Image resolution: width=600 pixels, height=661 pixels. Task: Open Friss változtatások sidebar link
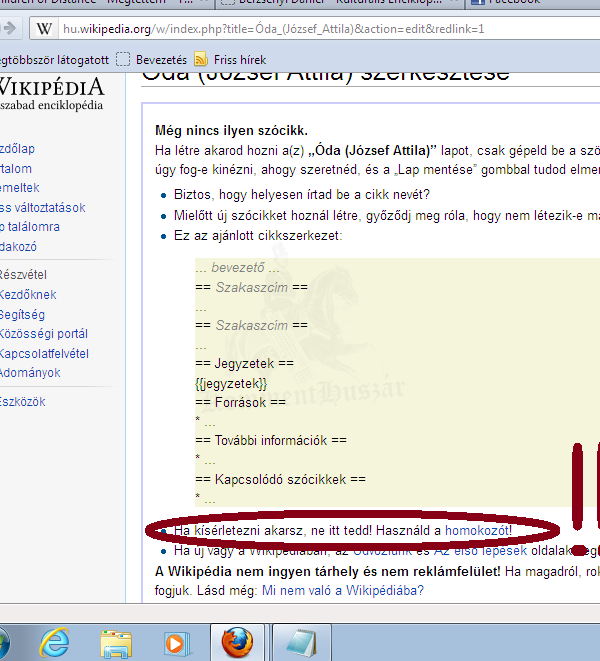(x=43, y=207)
